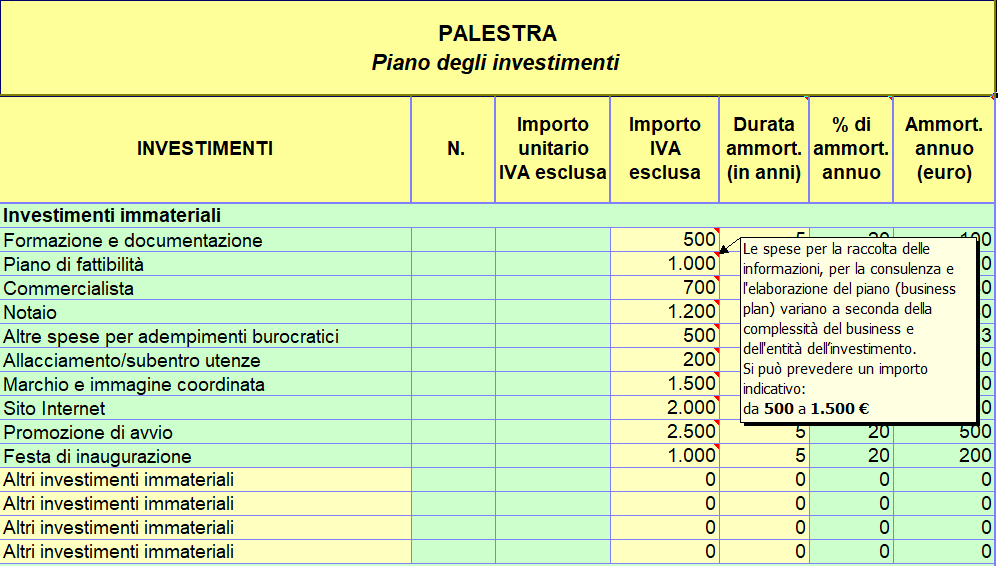Image resolution: width=1001 pixels, height=566 pixels.
Task: Select 'Durata ammort. (in anni)' header
Action: [x=764, y=149]
